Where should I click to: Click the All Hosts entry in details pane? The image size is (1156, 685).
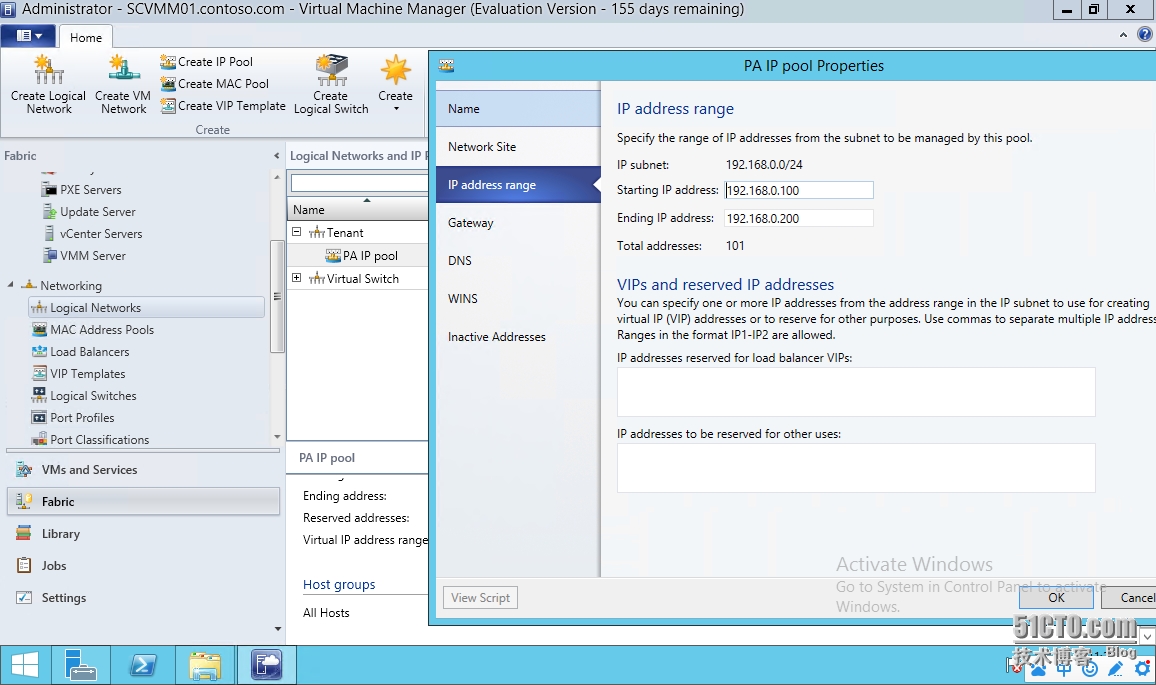click(x=326, y=613)
